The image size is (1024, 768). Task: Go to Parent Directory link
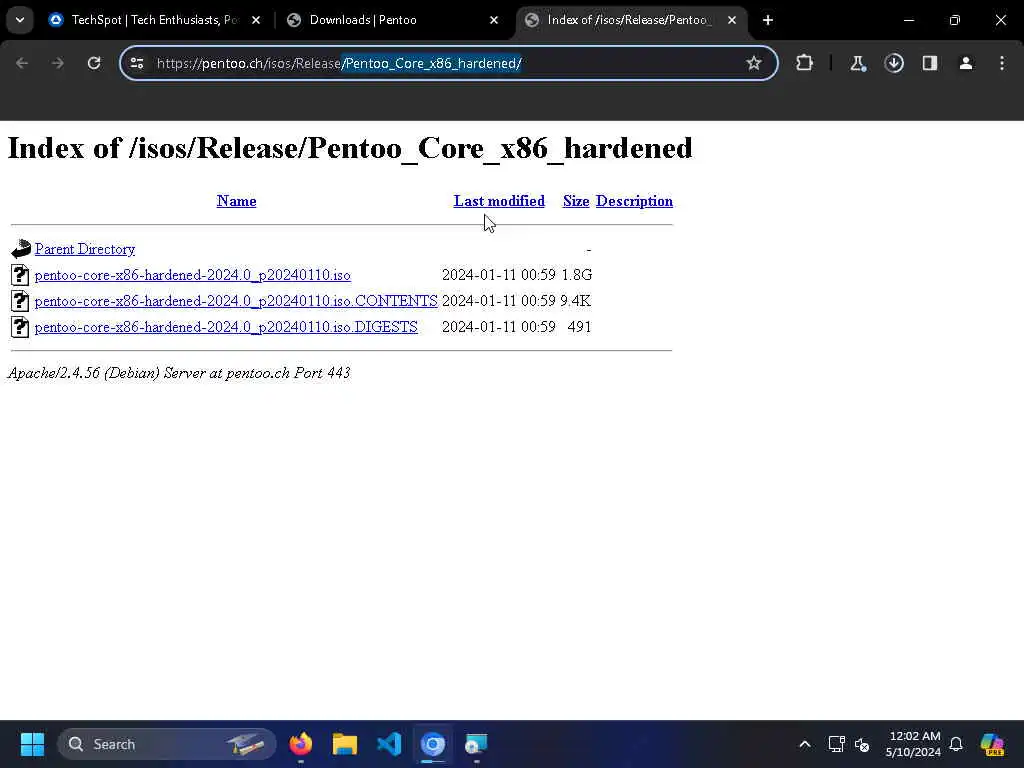pyautogui.click(x=85, y=249)
